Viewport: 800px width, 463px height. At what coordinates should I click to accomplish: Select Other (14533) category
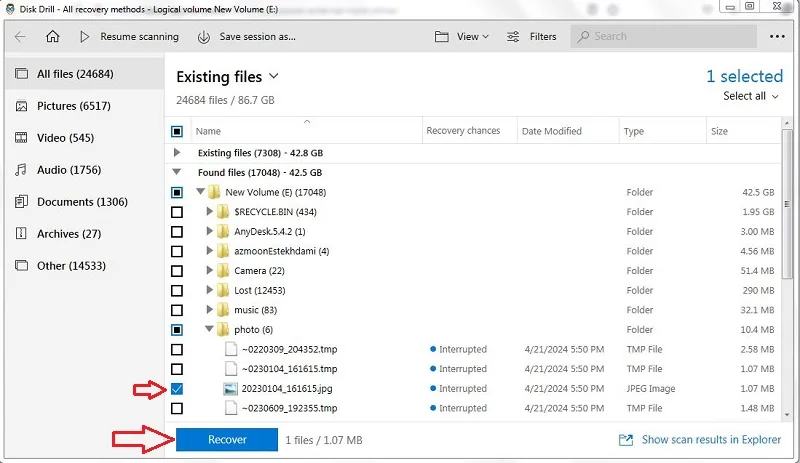click(84, 265)
